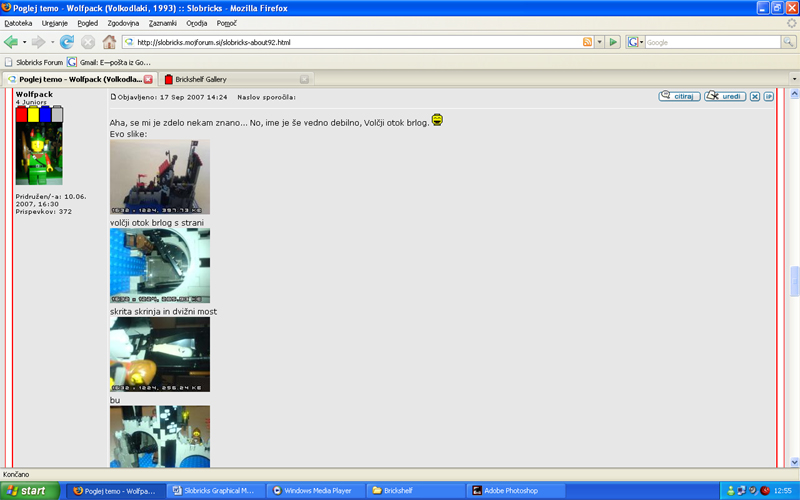Click the green Go arrow button
Screen dimensions: 800x500
tap(613, 42)
